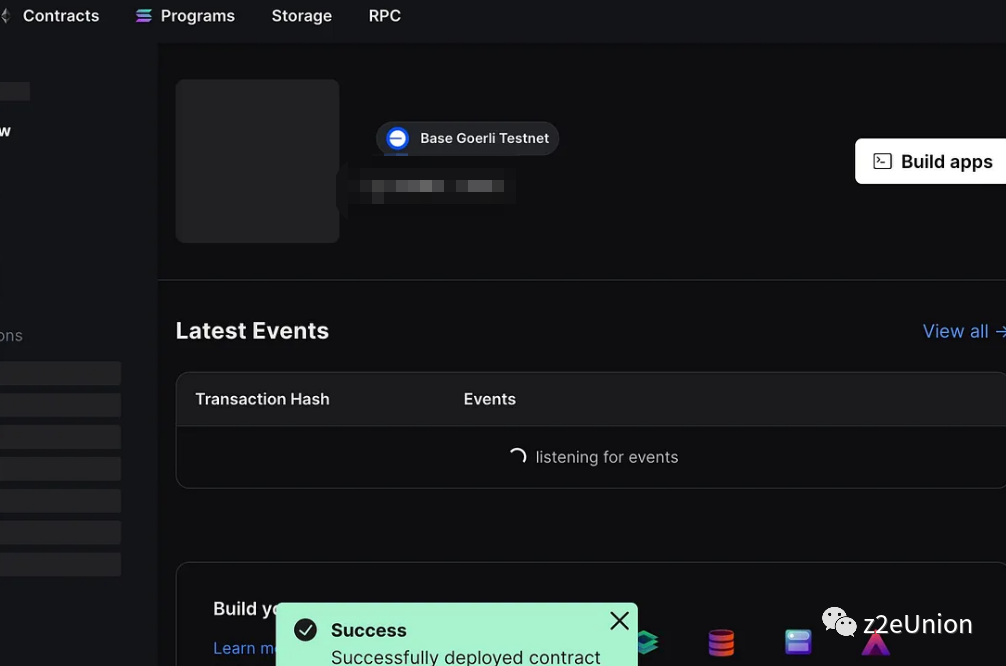Click the Ethereum icon beside Contracts
1006x666 pixels.
4,15
